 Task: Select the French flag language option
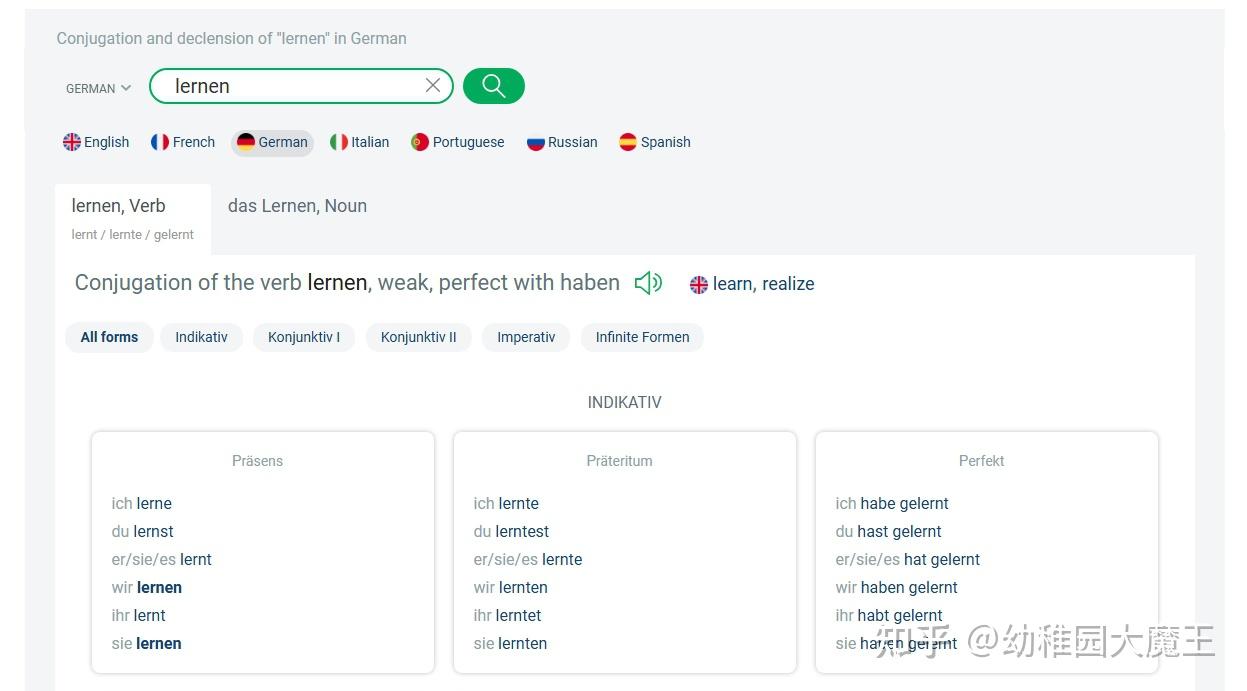click(183, 142)
